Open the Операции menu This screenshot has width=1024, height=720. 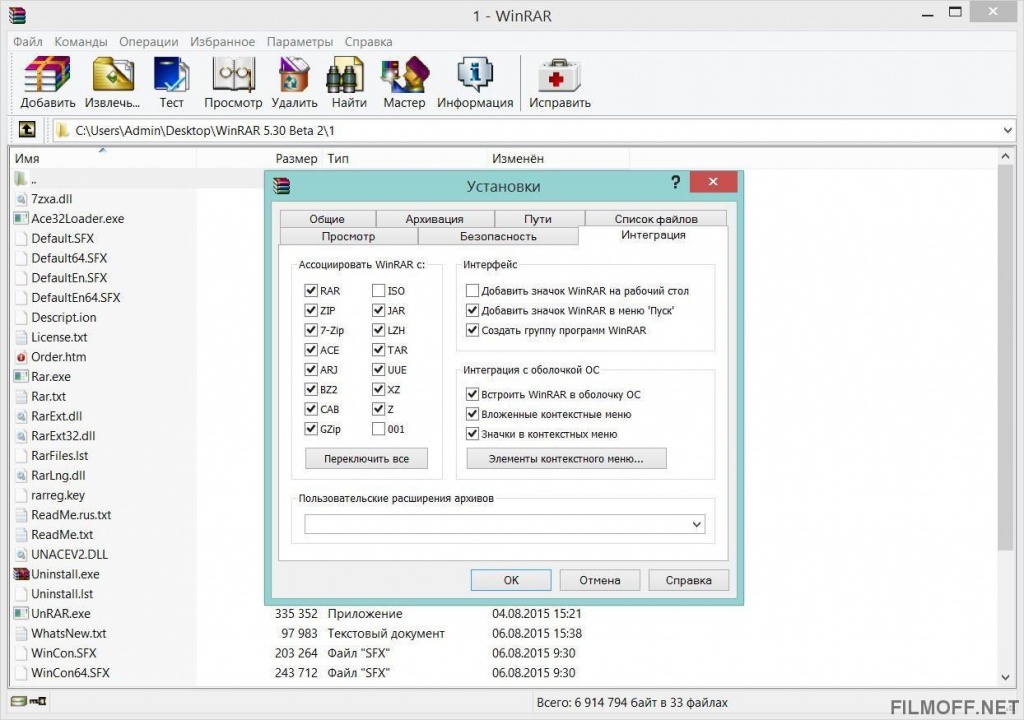(148, 41)
